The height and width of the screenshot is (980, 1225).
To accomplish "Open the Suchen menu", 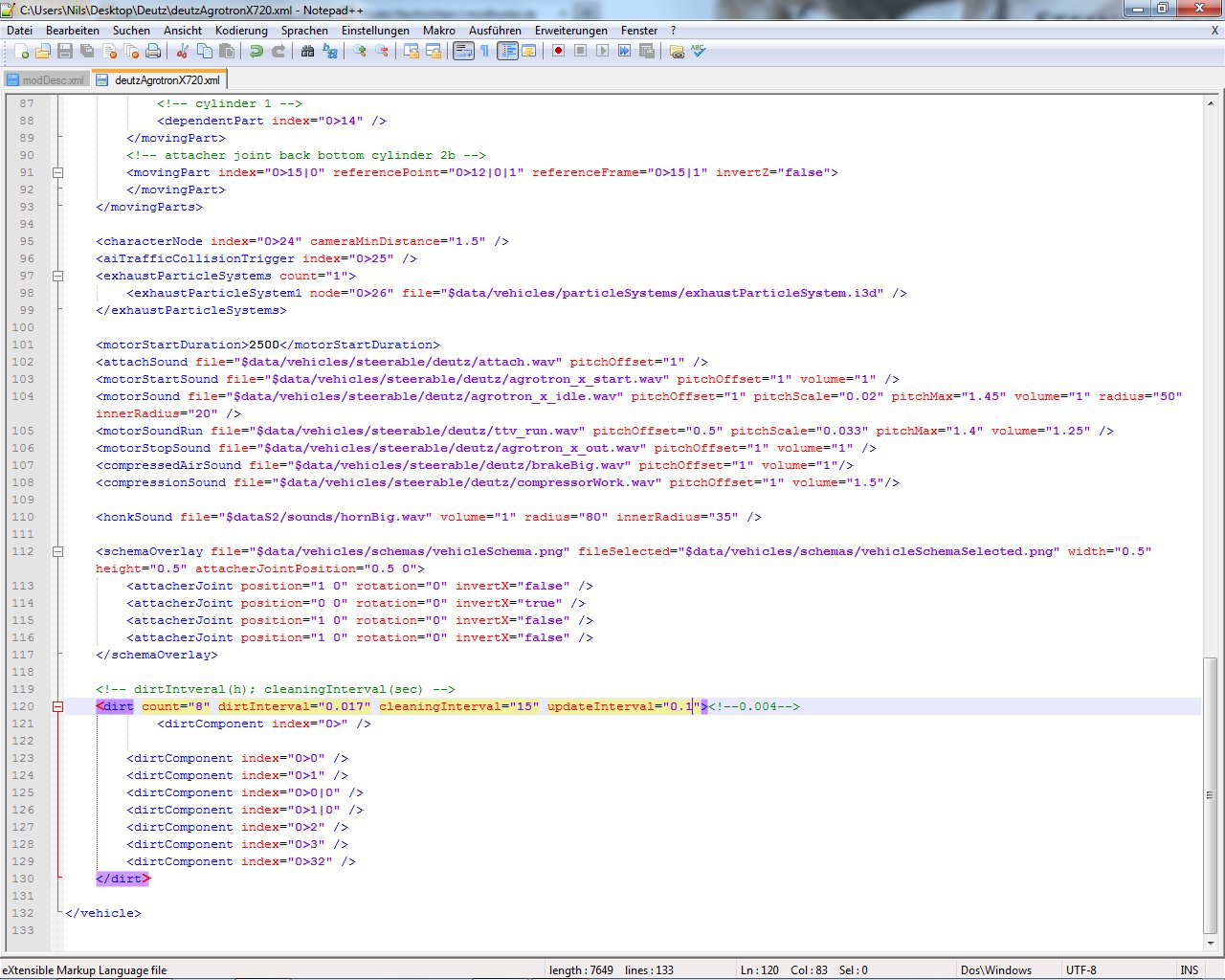I will (131, 31).
